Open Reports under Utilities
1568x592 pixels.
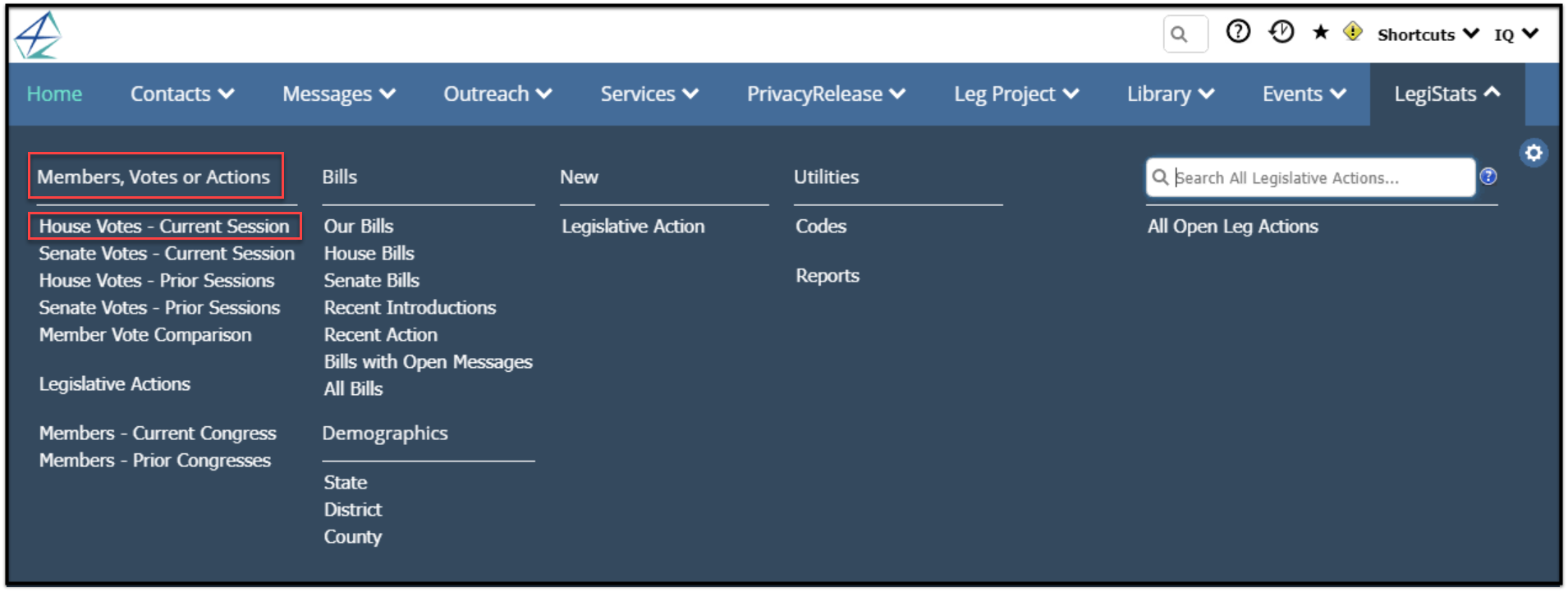coord(828,275)
